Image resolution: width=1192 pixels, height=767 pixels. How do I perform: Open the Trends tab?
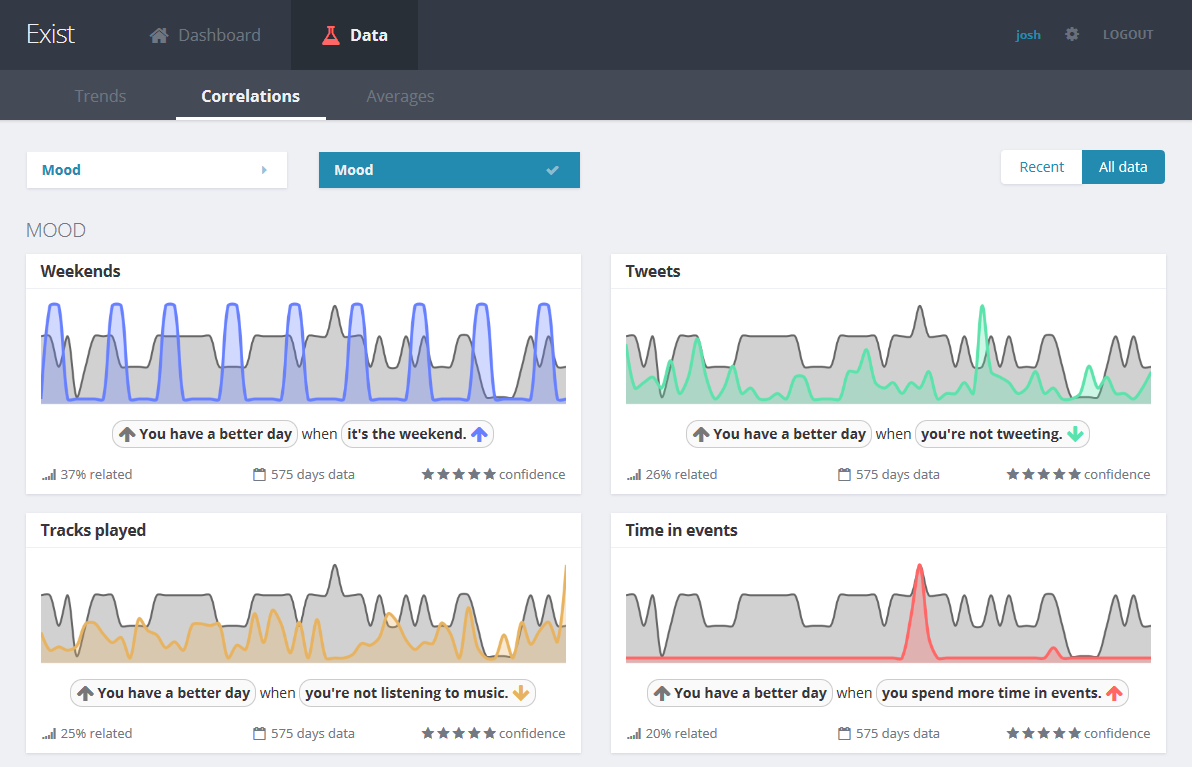coord(100,96)
